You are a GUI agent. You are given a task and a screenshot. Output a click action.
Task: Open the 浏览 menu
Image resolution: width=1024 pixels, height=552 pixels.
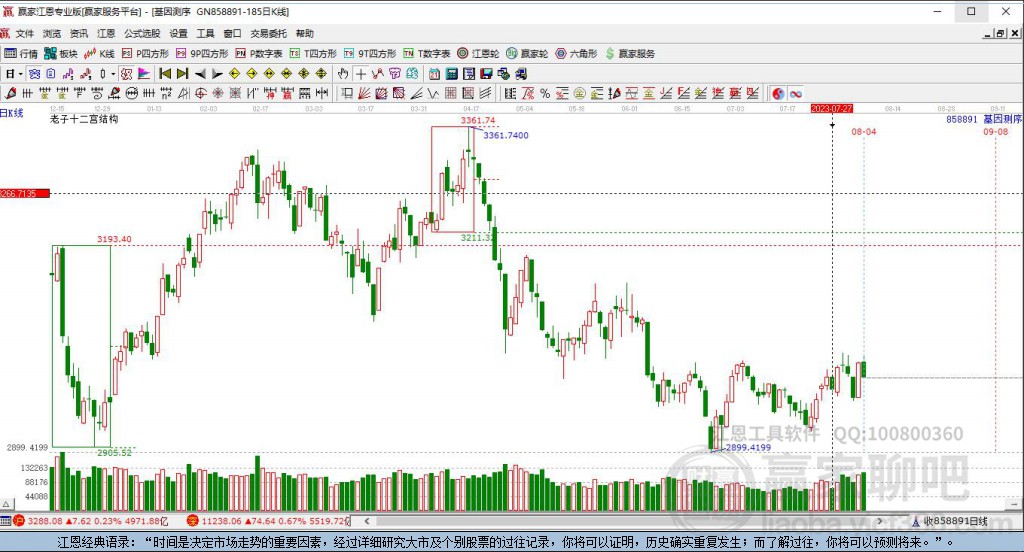click(x=52, y=33)
